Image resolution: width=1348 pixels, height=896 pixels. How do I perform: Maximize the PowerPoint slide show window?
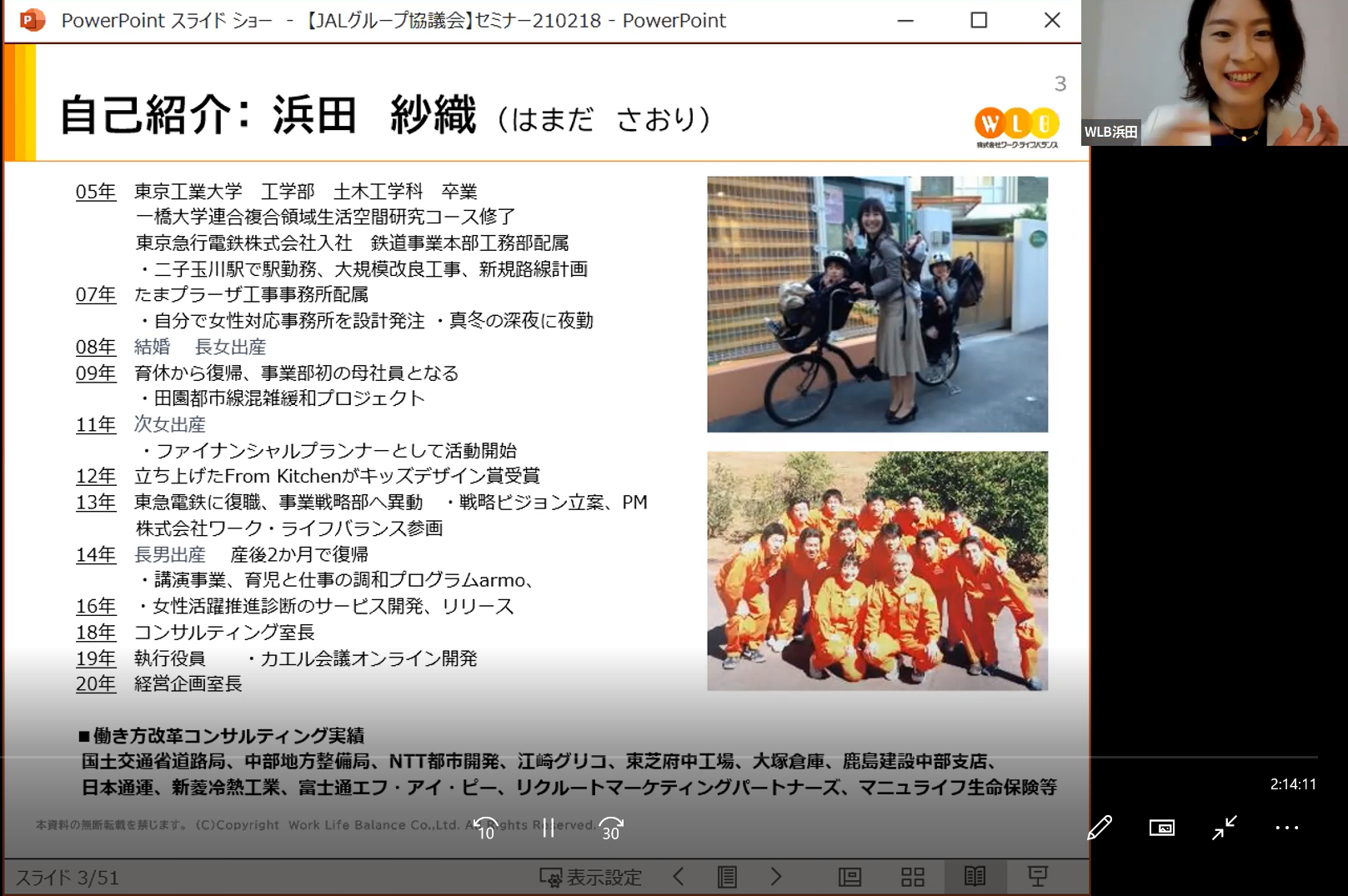(x=979, y=20)
